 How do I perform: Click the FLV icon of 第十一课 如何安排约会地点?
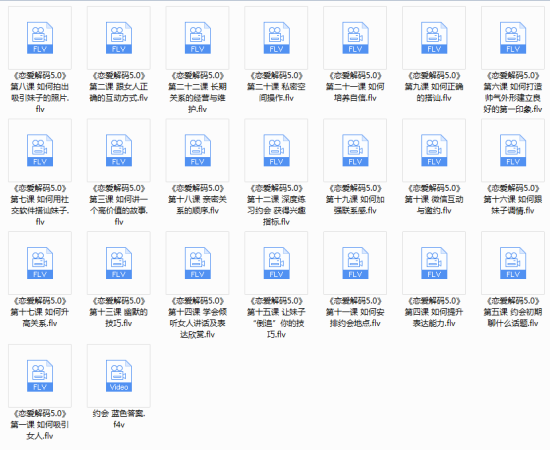click(x=355, y=263)
